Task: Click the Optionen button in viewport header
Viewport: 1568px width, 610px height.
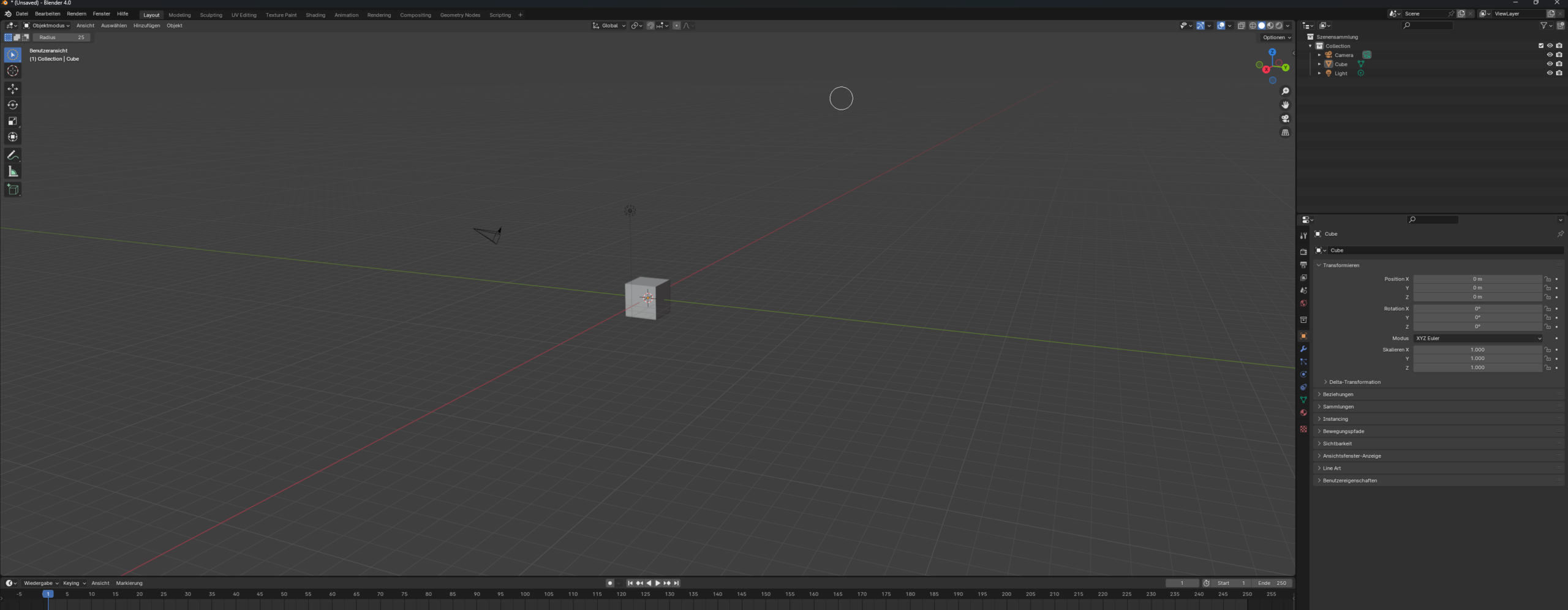Action: pos(1275,37)
